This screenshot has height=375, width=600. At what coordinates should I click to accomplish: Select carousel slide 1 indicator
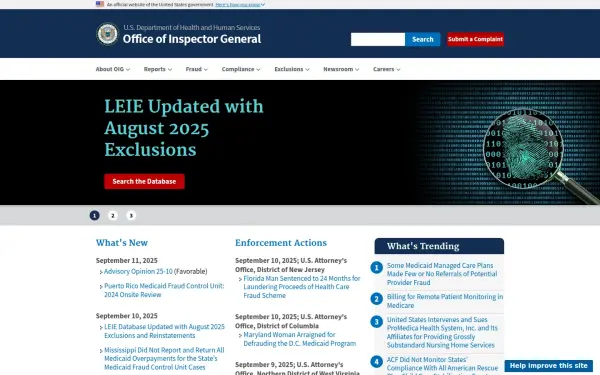pos(95,215)
